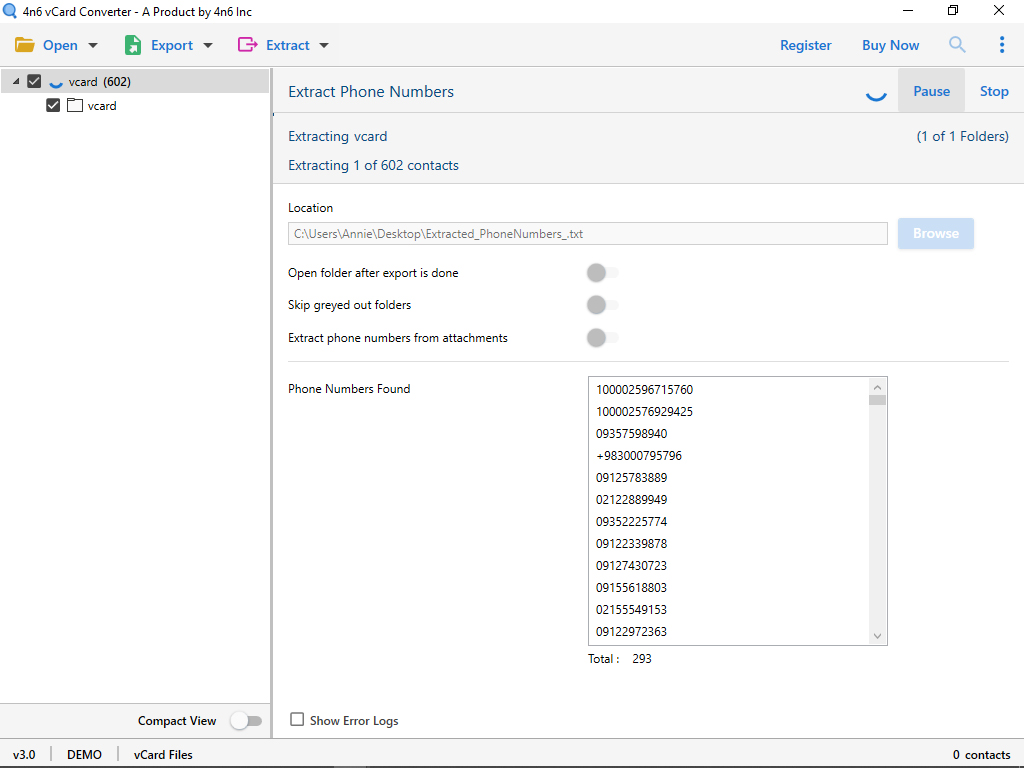Click the Phone Numbers Found label
The image size is (1024, 768).
click(x=349, y=389)
